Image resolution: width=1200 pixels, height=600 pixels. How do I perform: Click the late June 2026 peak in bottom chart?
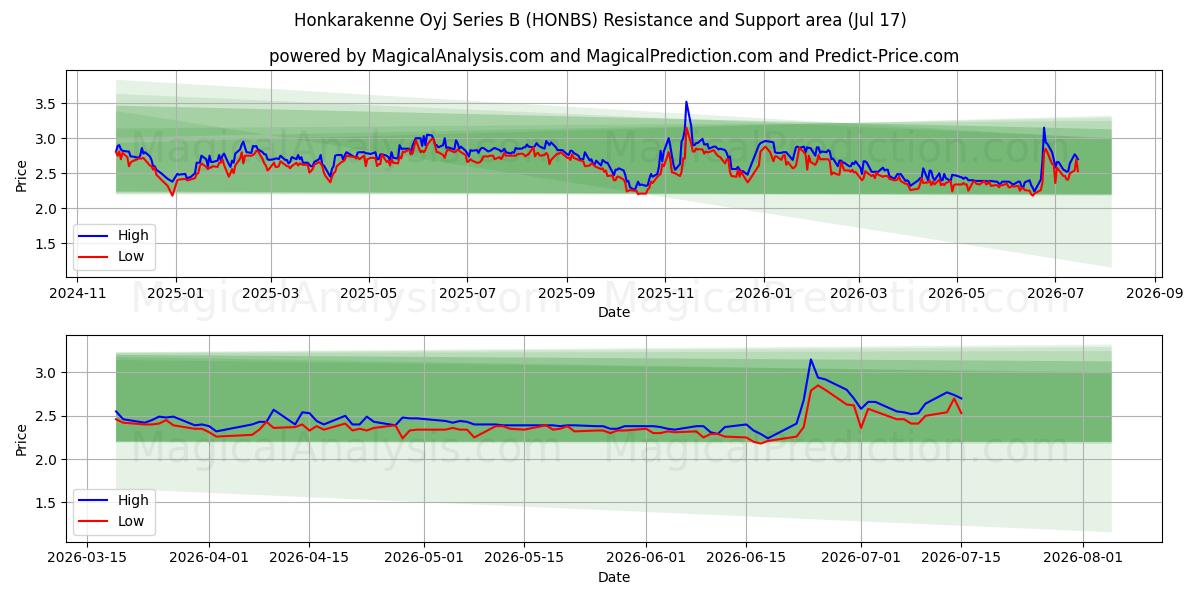coord(811,360)
